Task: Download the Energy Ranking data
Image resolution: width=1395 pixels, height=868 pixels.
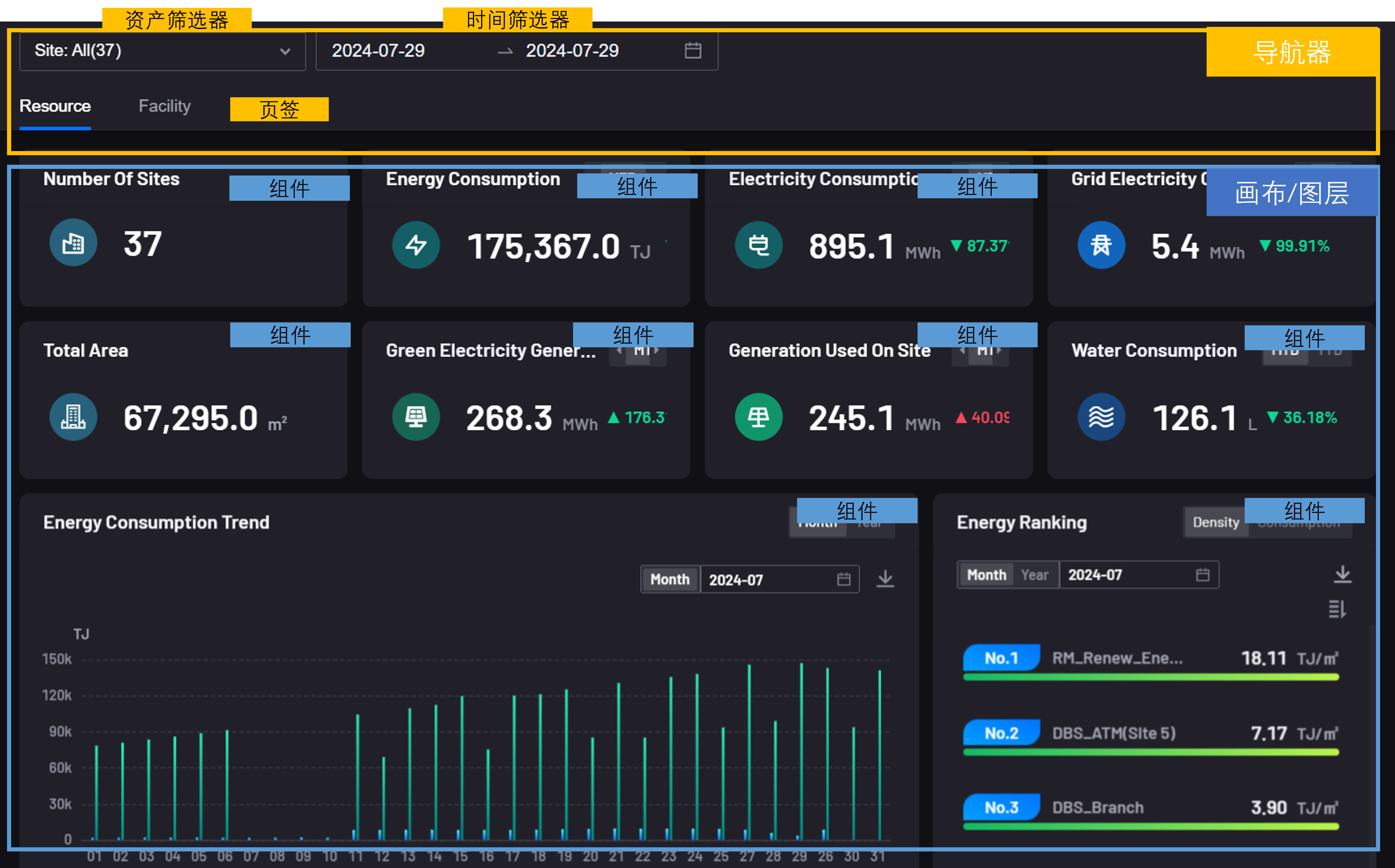Action: [x=1343, y=574]
